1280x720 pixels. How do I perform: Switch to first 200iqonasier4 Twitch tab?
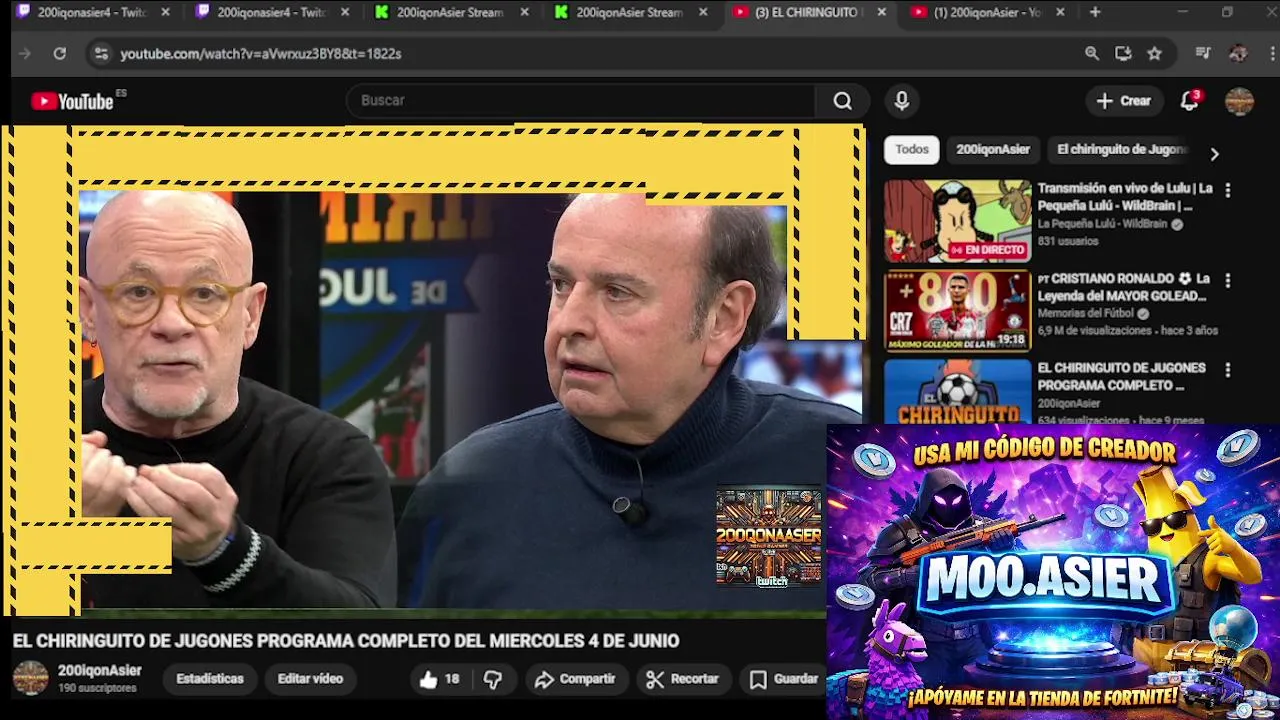click(91, 13)
